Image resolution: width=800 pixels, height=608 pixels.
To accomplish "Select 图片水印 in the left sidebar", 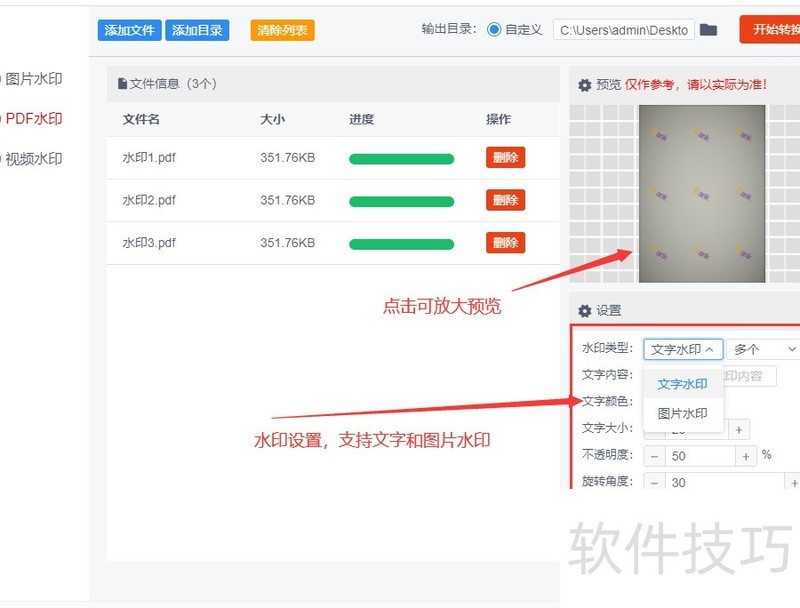I will [x=34, y=76].
